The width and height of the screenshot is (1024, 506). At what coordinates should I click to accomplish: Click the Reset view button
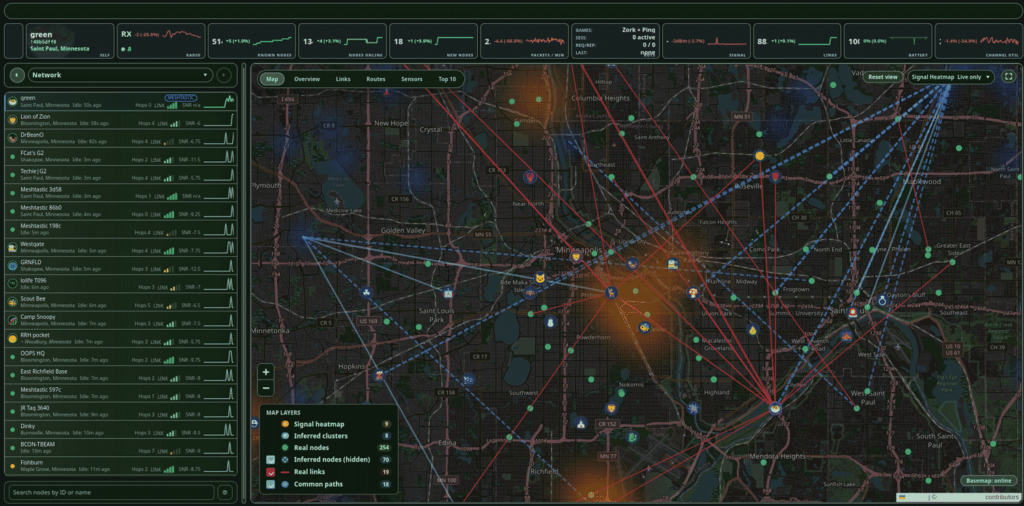click(884, 77)
